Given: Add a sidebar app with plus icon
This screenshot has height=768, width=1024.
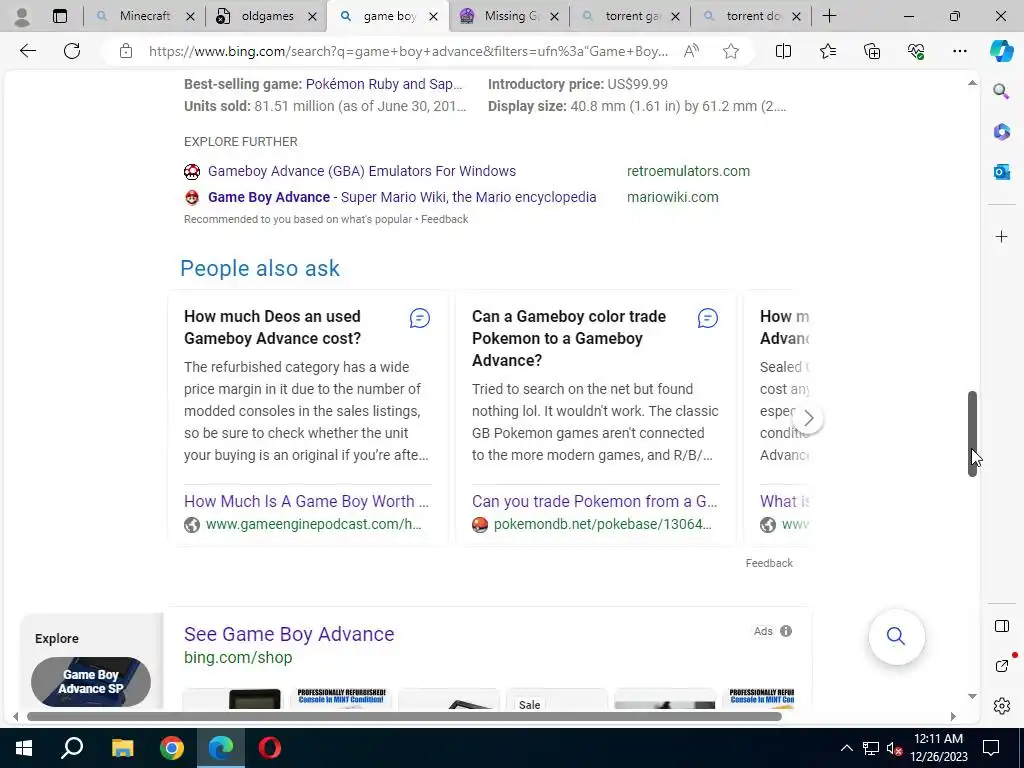Looking at the screenshot, I should [x=1001, y=236].
